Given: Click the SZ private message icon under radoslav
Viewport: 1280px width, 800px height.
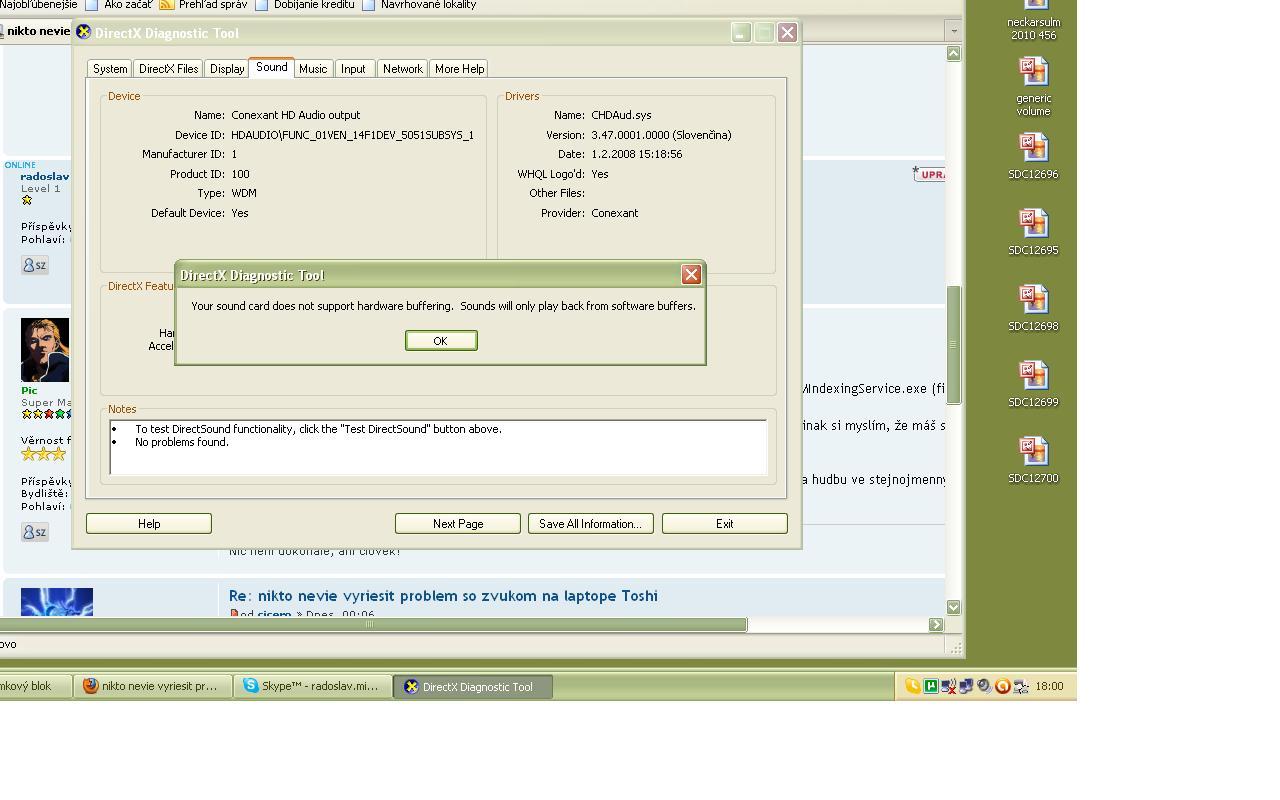Looking at the screenshot, I should 34,265.
